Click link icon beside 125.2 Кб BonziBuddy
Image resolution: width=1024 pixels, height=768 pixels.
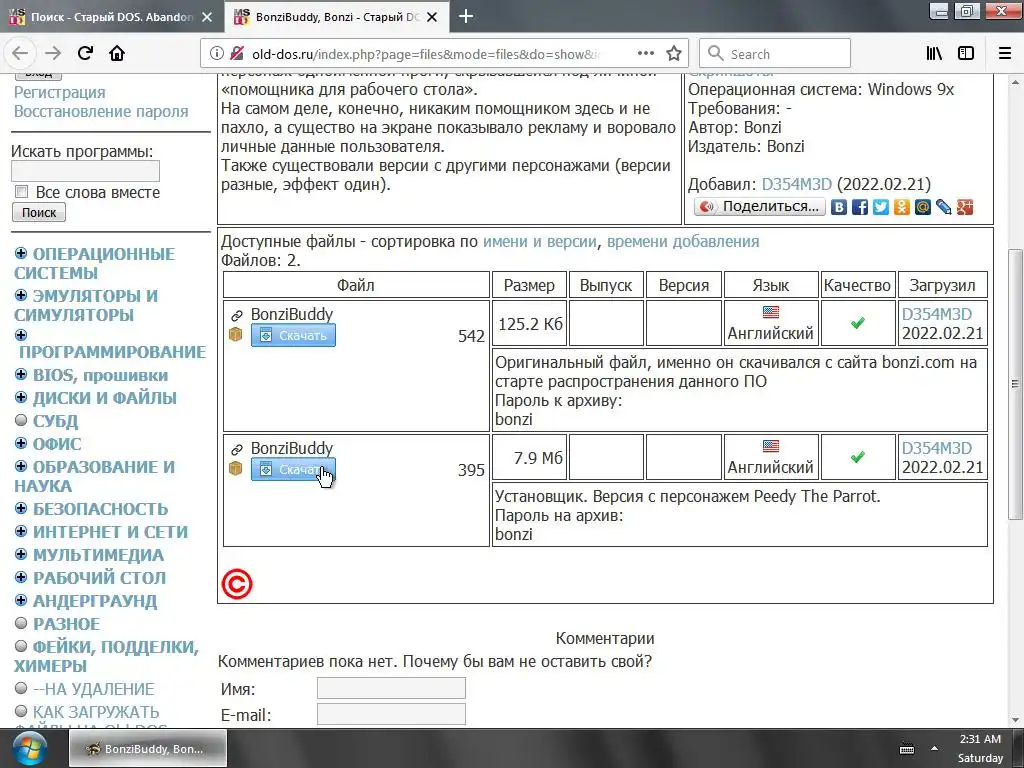tap(236, 315)
